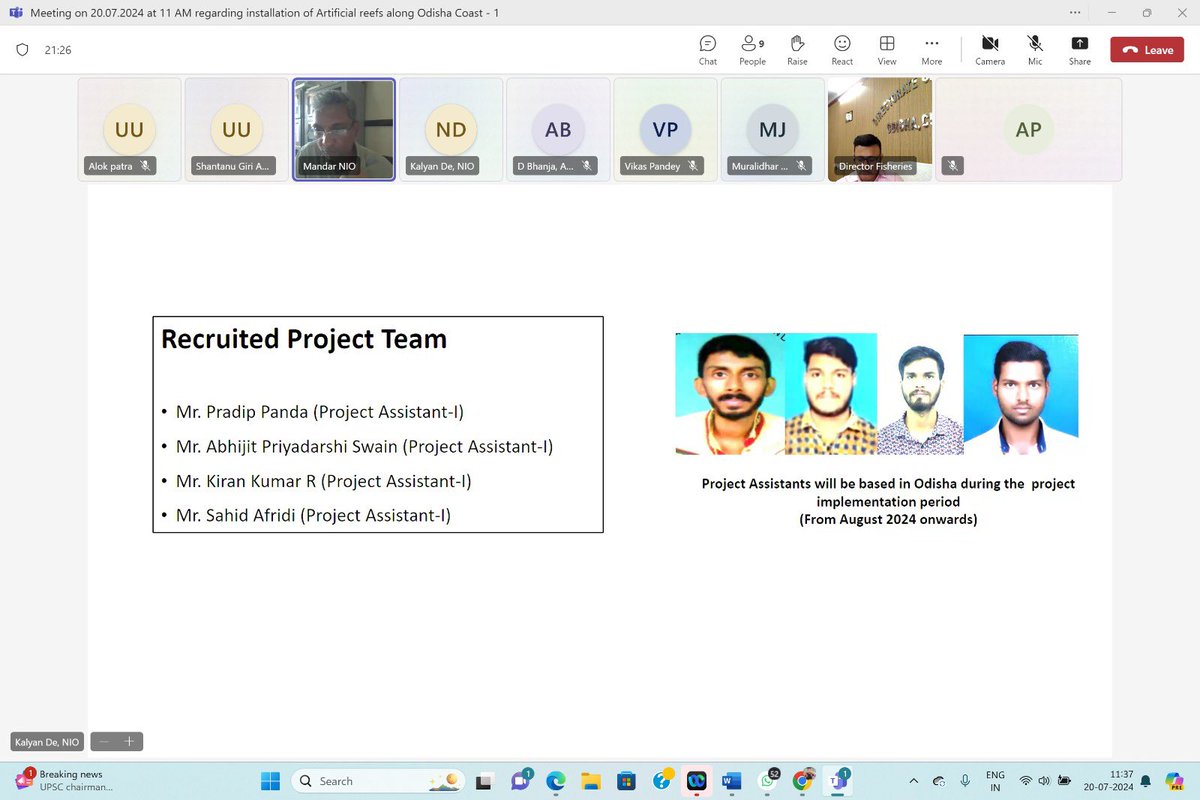Select Muralidhar participant tile
Viewport: 1200px width, 800px height.
coord(771,129)
